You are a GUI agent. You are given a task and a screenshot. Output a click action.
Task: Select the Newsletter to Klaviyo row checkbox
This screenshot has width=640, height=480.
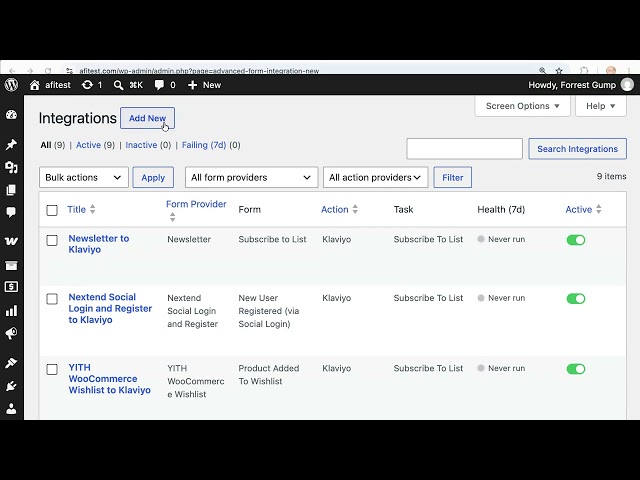[52, 240]
